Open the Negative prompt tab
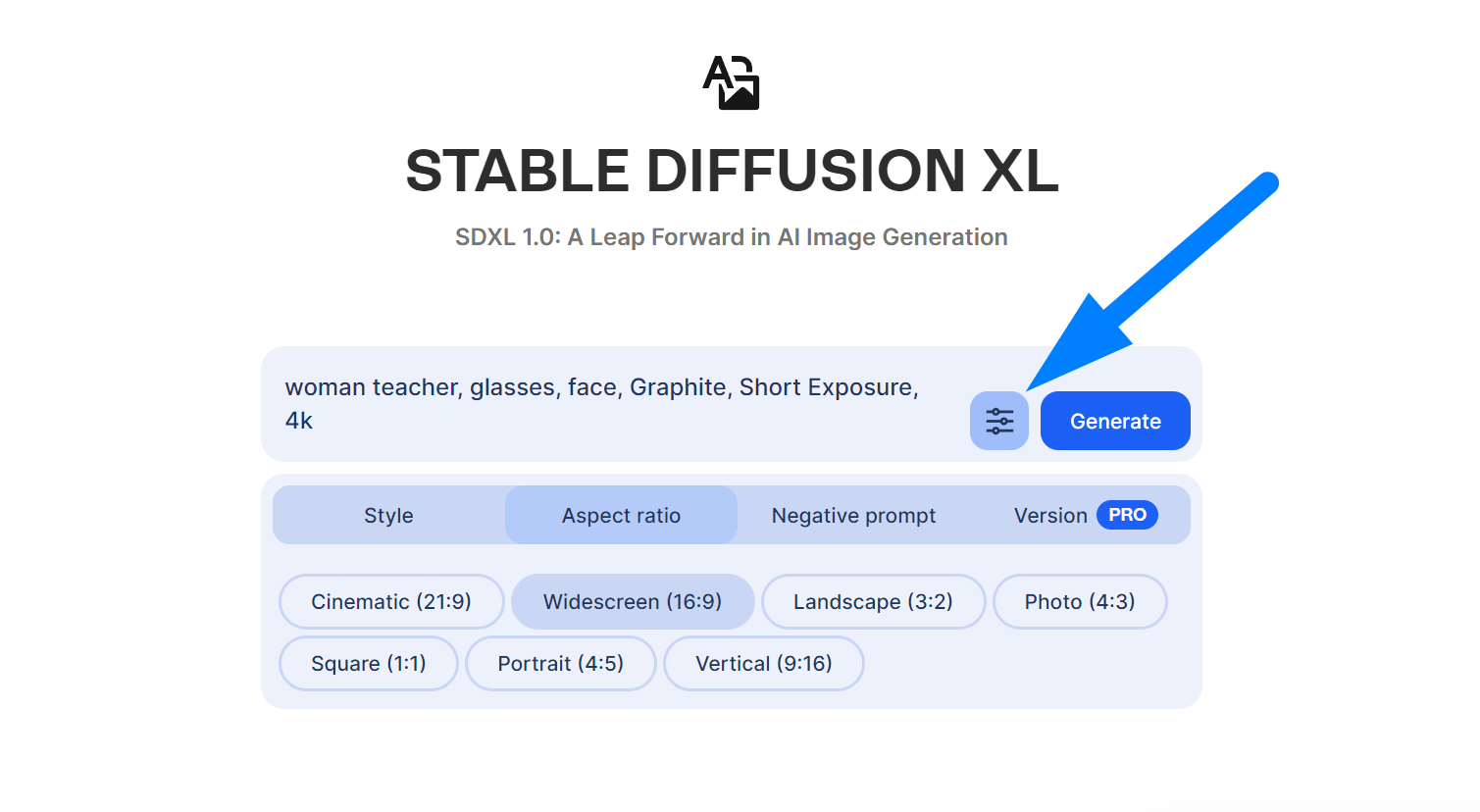 (x=853, y=515)
